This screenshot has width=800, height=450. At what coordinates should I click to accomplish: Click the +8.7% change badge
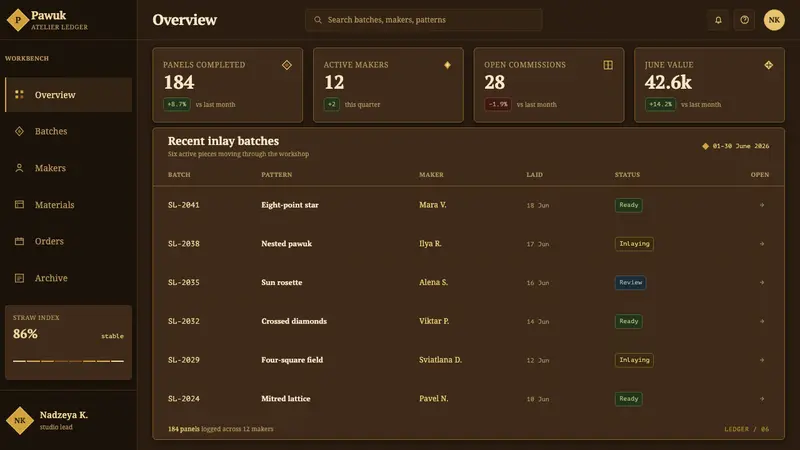pyautogui.click(x=177, y=104)
